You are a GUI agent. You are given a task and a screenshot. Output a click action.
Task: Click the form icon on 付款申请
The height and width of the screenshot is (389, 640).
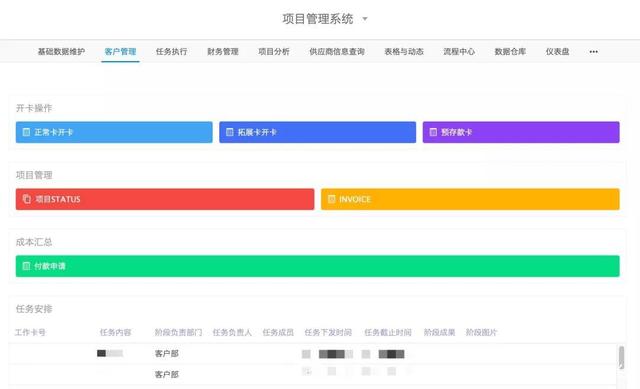pyautogui.click(x=26, y=266)
